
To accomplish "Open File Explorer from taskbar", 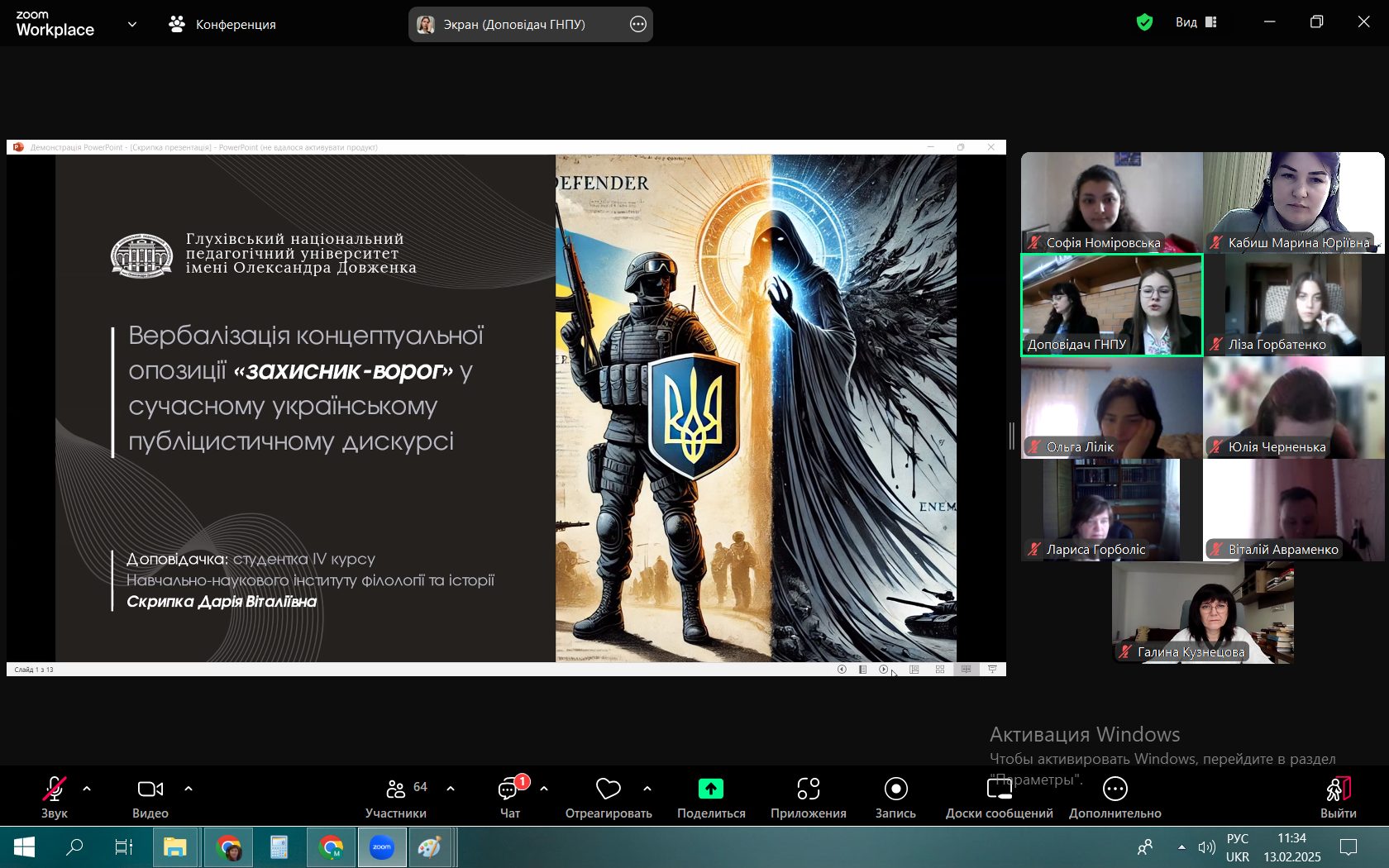I will click(175, 847).
